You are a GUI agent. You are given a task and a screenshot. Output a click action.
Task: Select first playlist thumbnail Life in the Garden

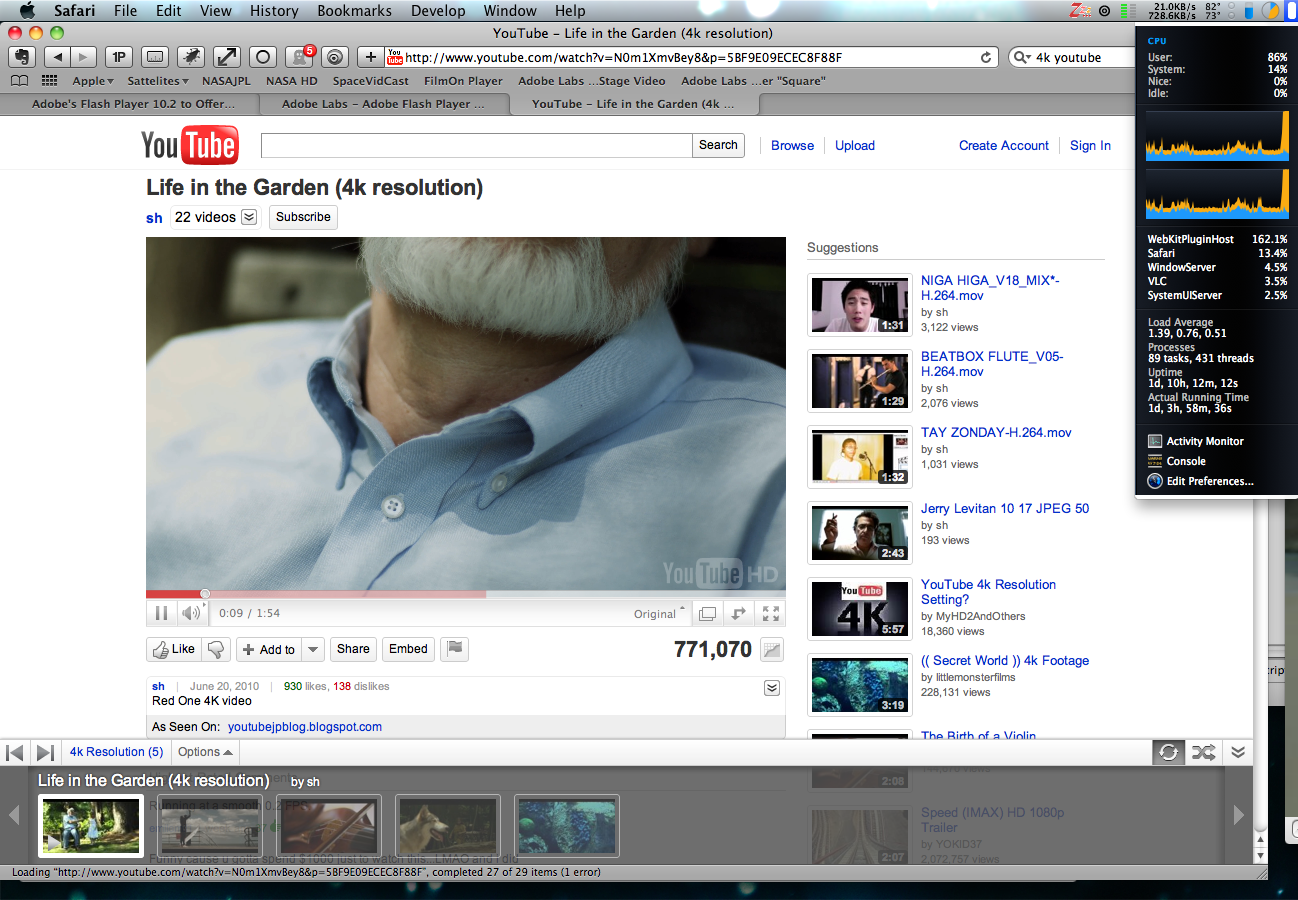tap(91, 826)
